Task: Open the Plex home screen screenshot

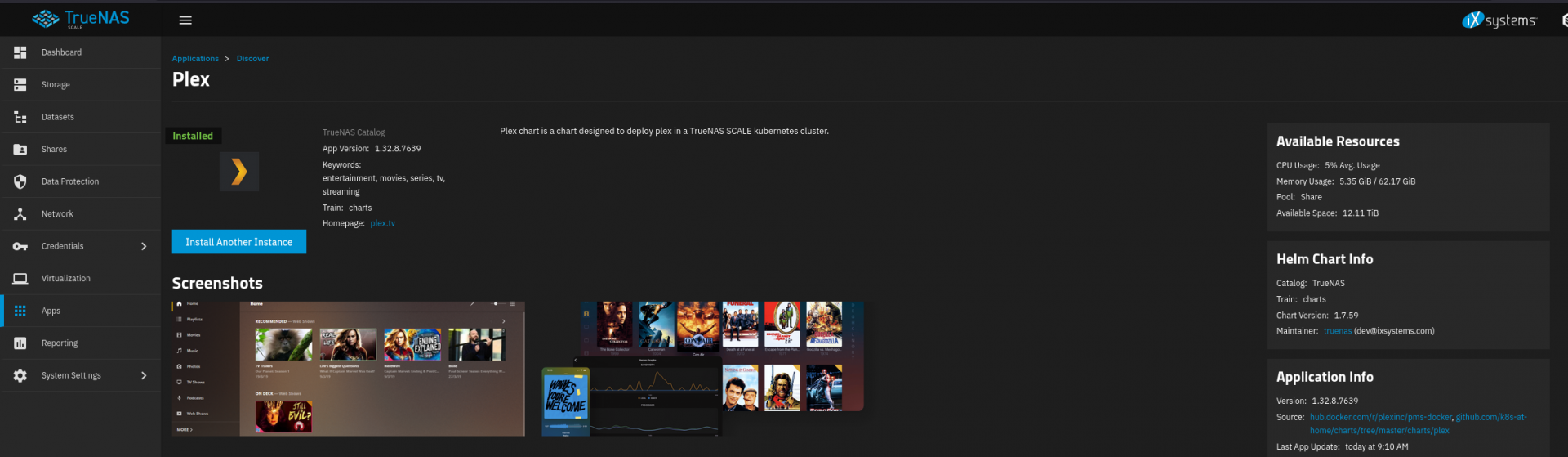Action: (x=349, y=369)
